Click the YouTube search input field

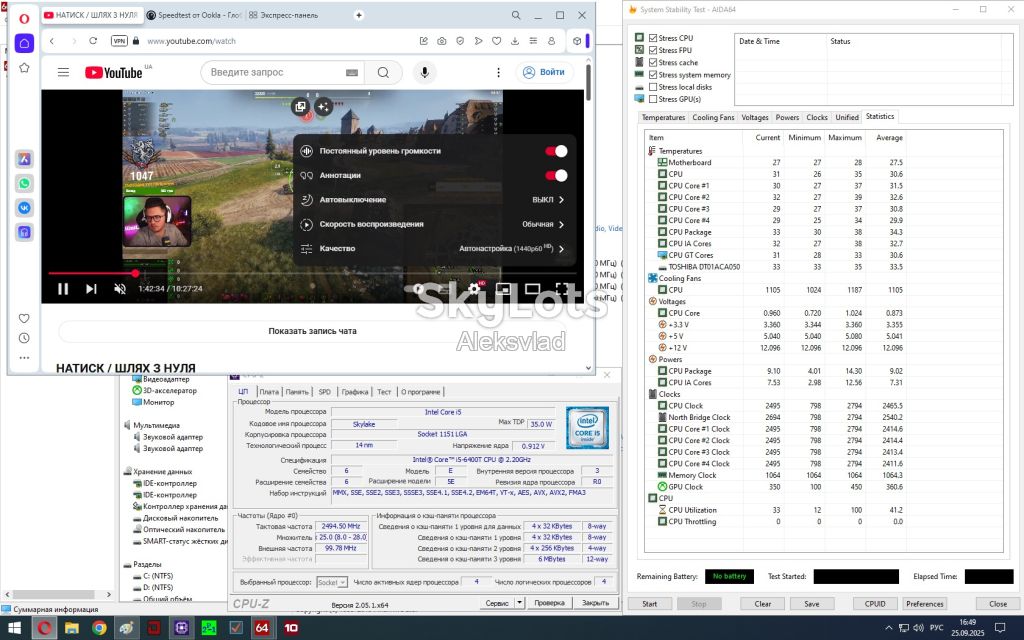282,72
